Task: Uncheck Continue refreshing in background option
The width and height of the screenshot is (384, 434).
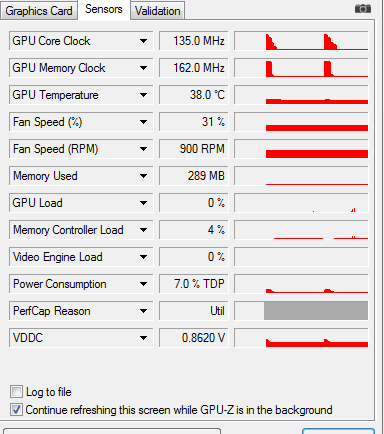Action: (x=16, y=410)
